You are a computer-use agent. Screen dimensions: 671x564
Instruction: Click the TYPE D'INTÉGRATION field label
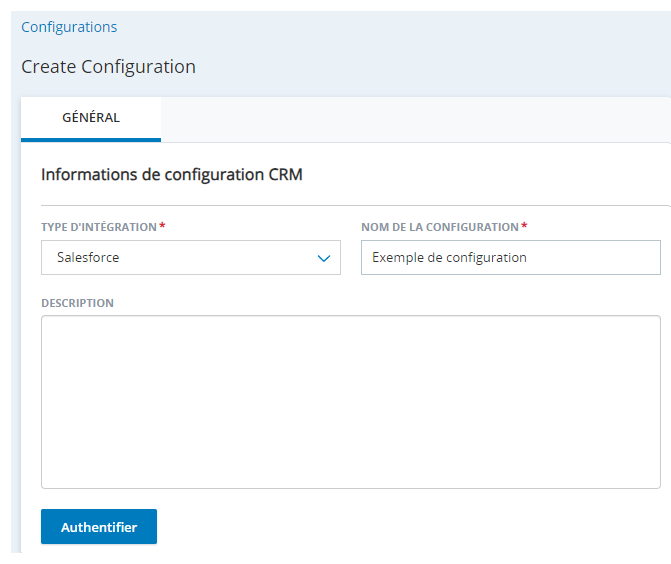coord(99,227)
